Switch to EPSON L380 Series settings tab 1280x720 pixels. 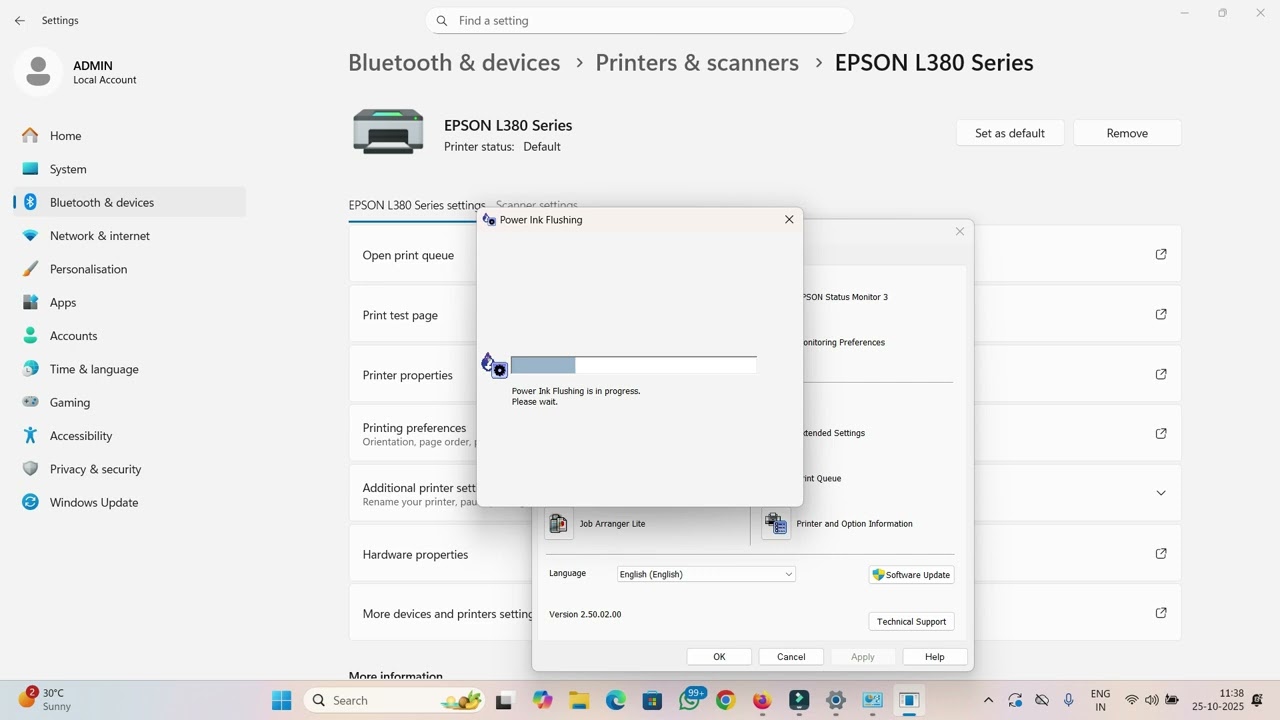point(417,205)
